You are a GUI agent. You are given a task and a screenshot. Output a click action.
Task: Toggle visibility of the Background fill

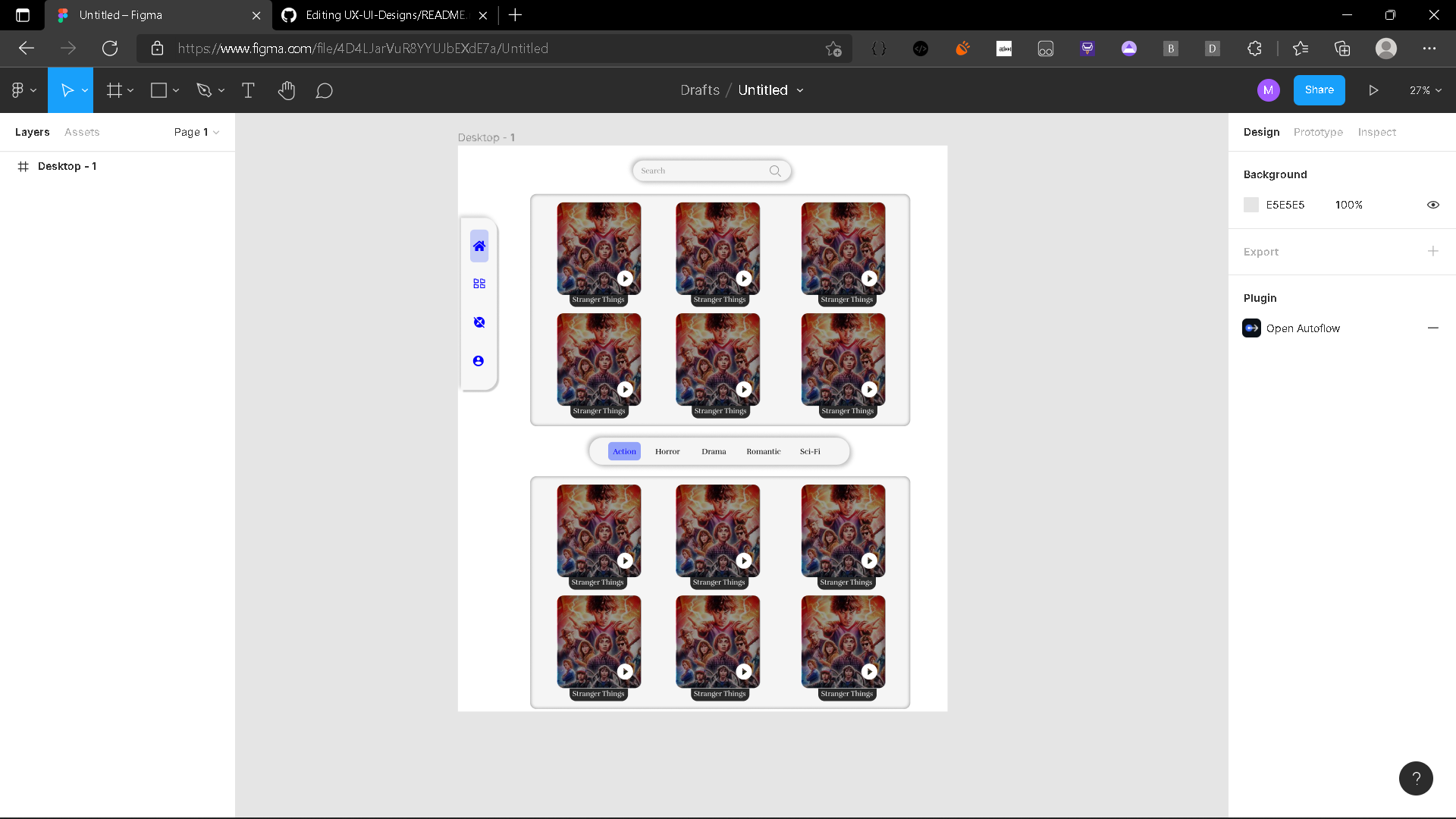1432,205
